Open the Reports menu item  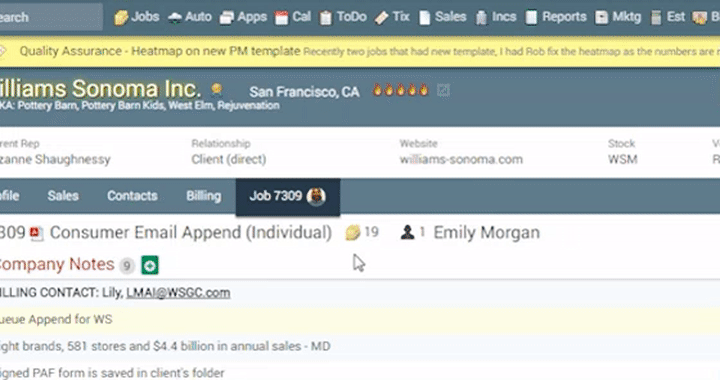pos(556,17)
